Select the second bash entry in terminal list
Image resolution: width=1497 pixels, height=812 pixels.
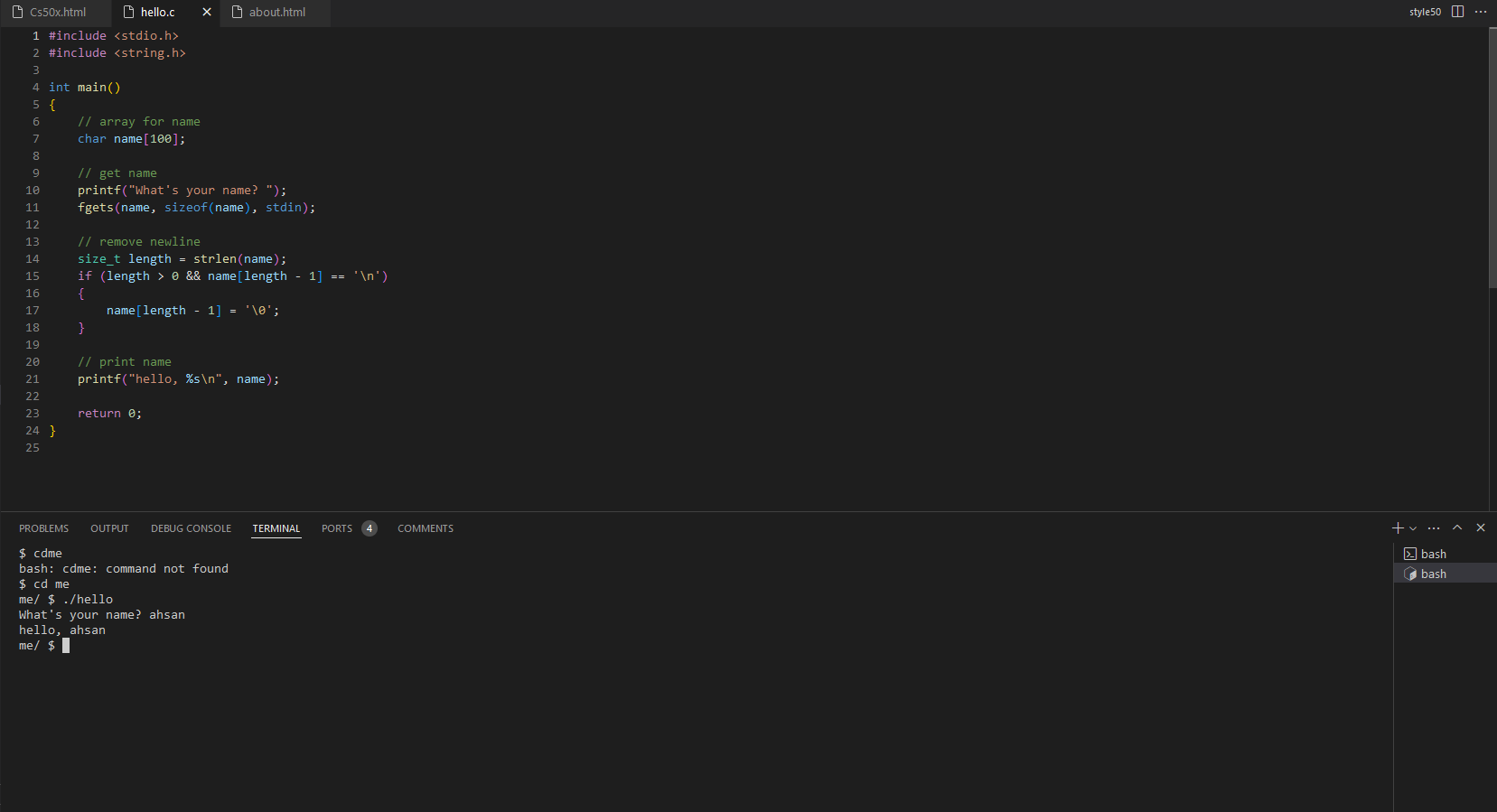[x=1432, y=573]
